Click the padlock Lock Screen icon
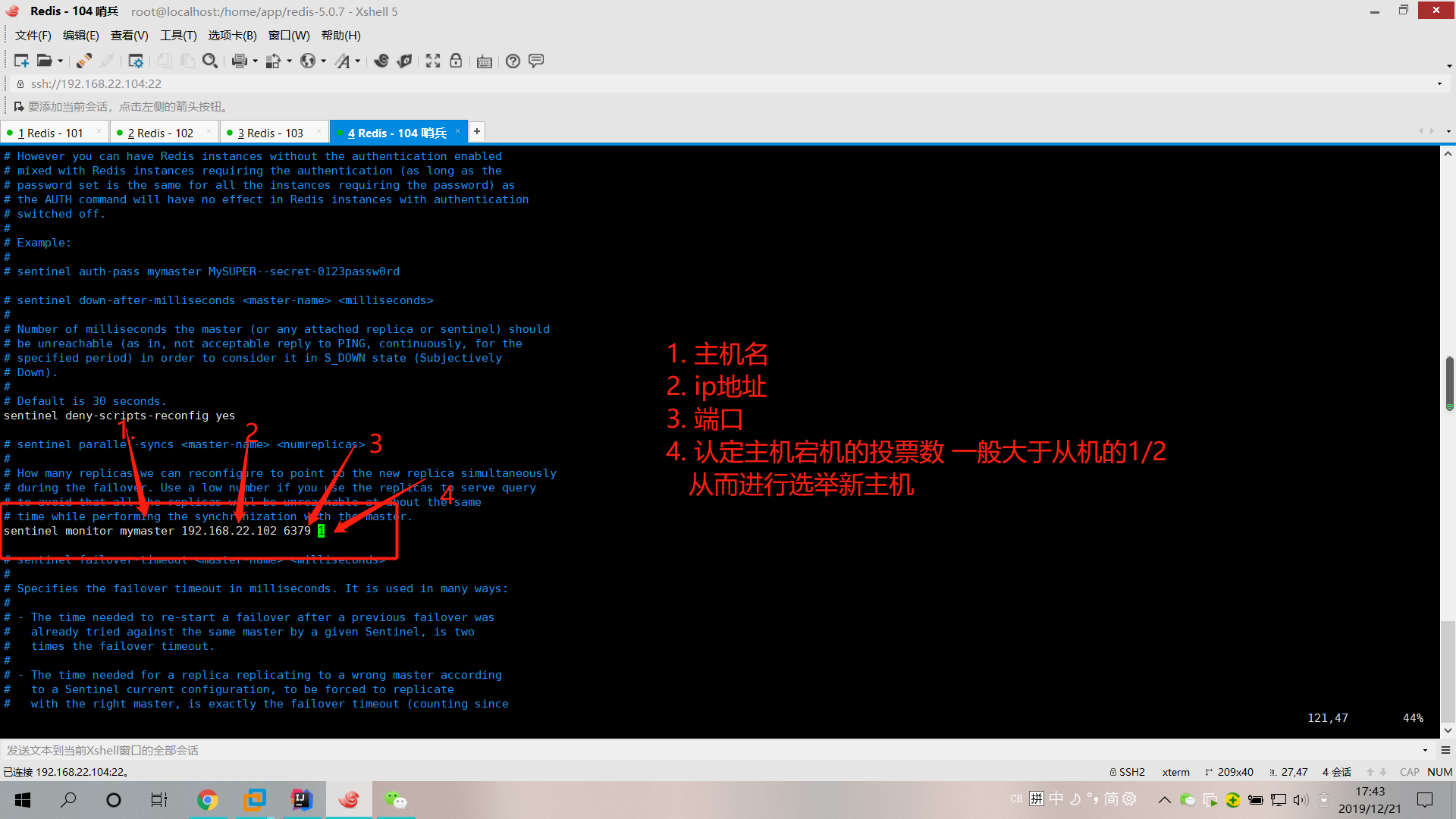1456x819 pixels. (x=456, y=61)
